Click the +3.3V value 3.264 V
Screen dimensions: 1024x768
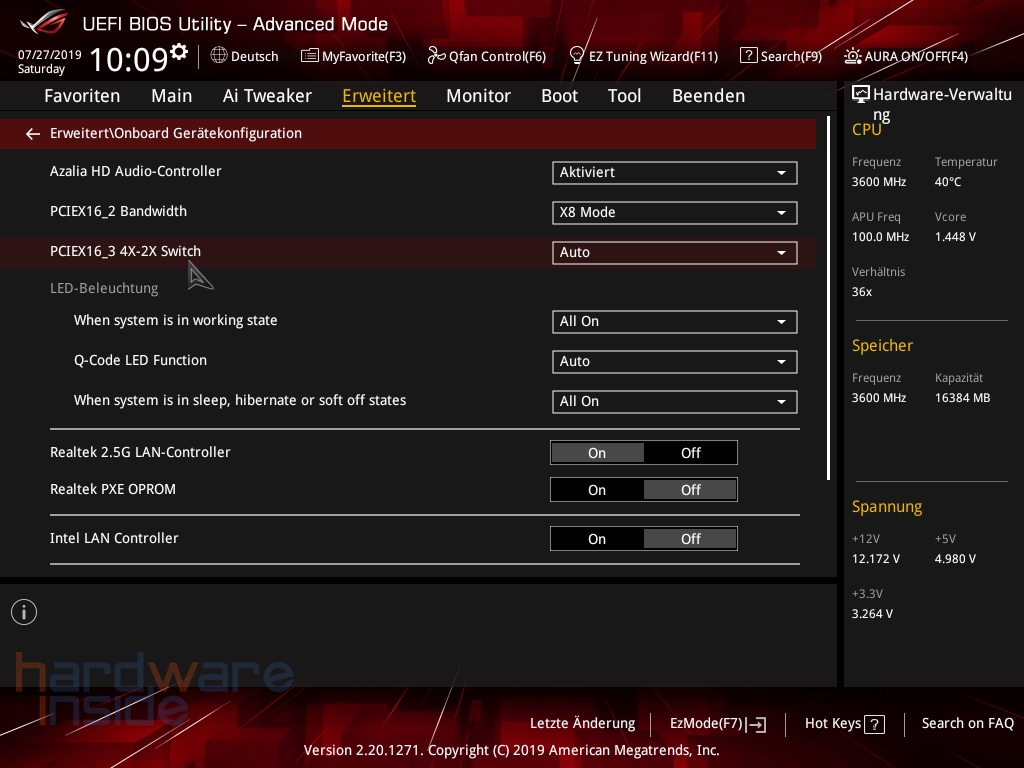click(x=872, y=614)
